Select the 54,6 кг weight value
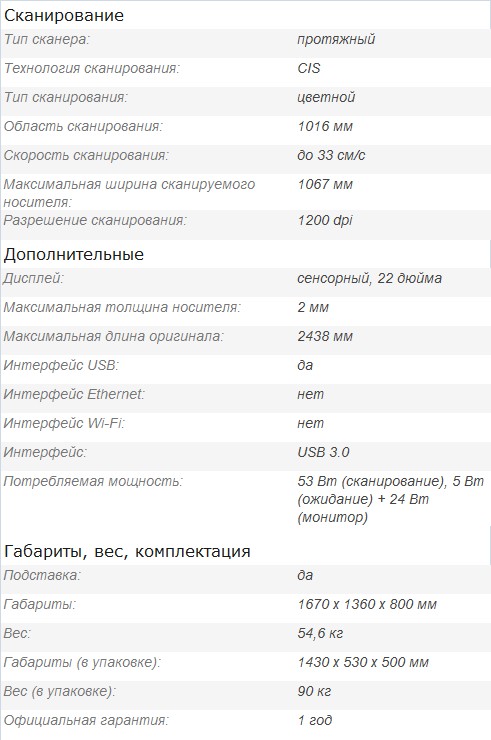This screenshot has width=491, height=740. click(x=320, y=633)
